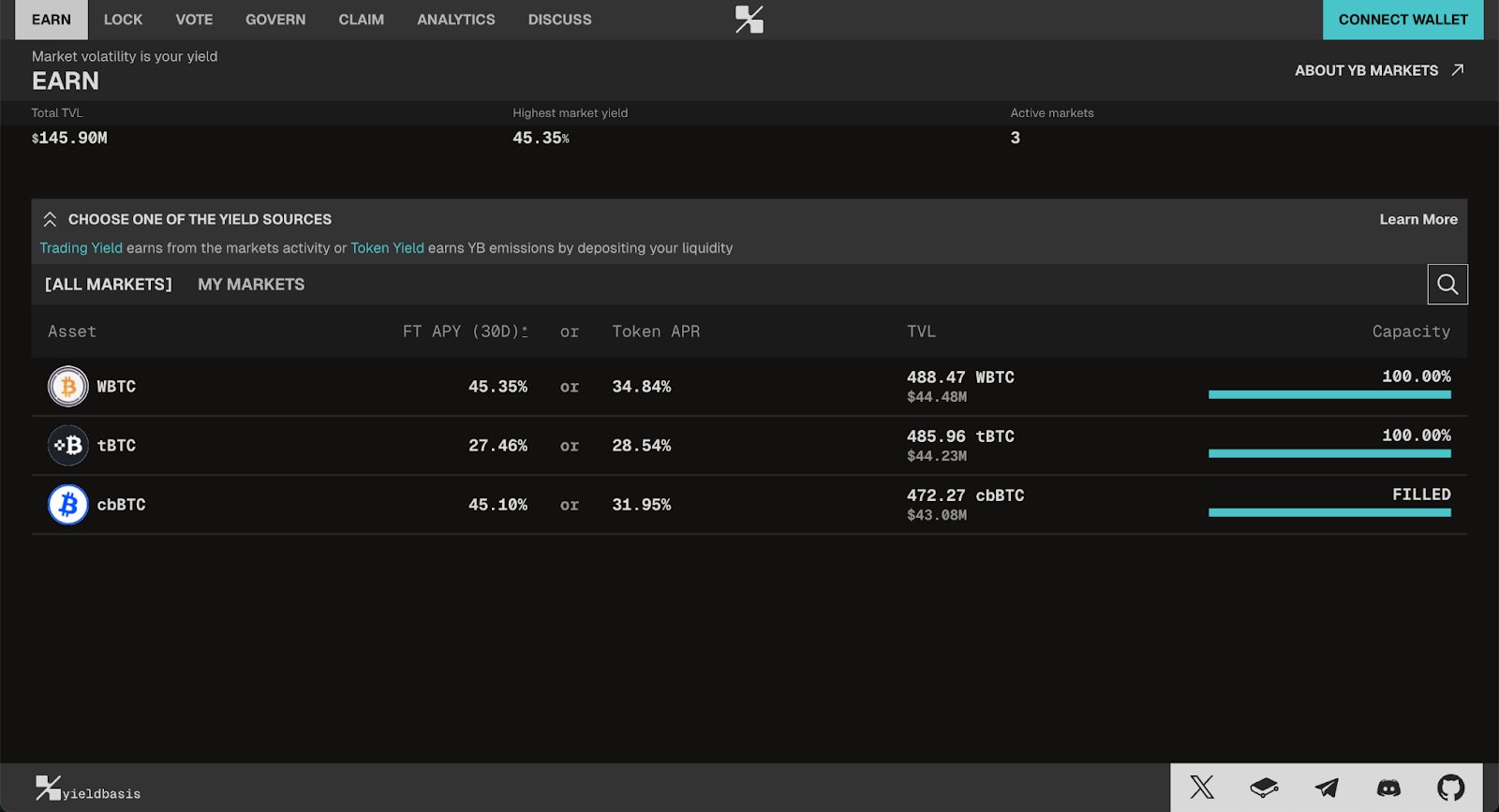1499x812 pixels.
Task: Switch to the MY MARKETS tab
Action: click(251, 284)
